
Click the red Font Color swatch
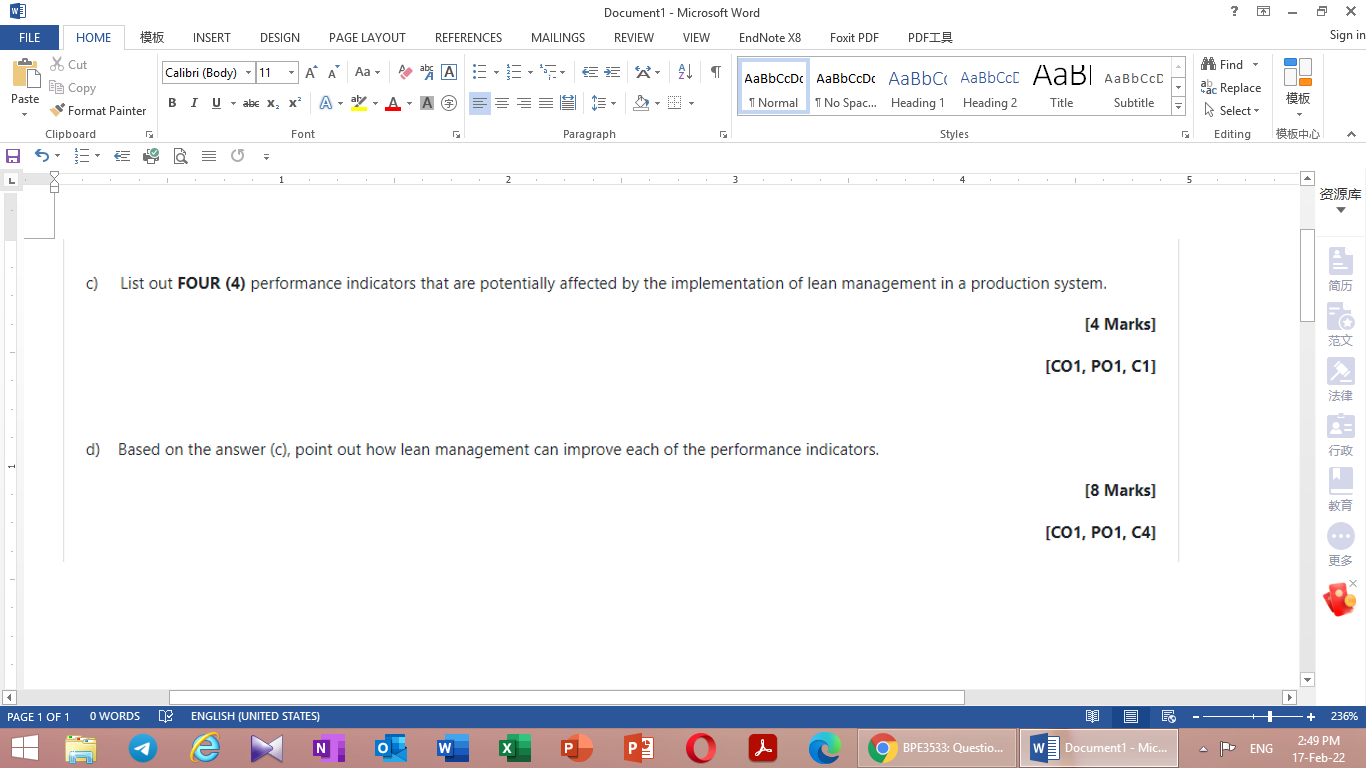[393, 103]
